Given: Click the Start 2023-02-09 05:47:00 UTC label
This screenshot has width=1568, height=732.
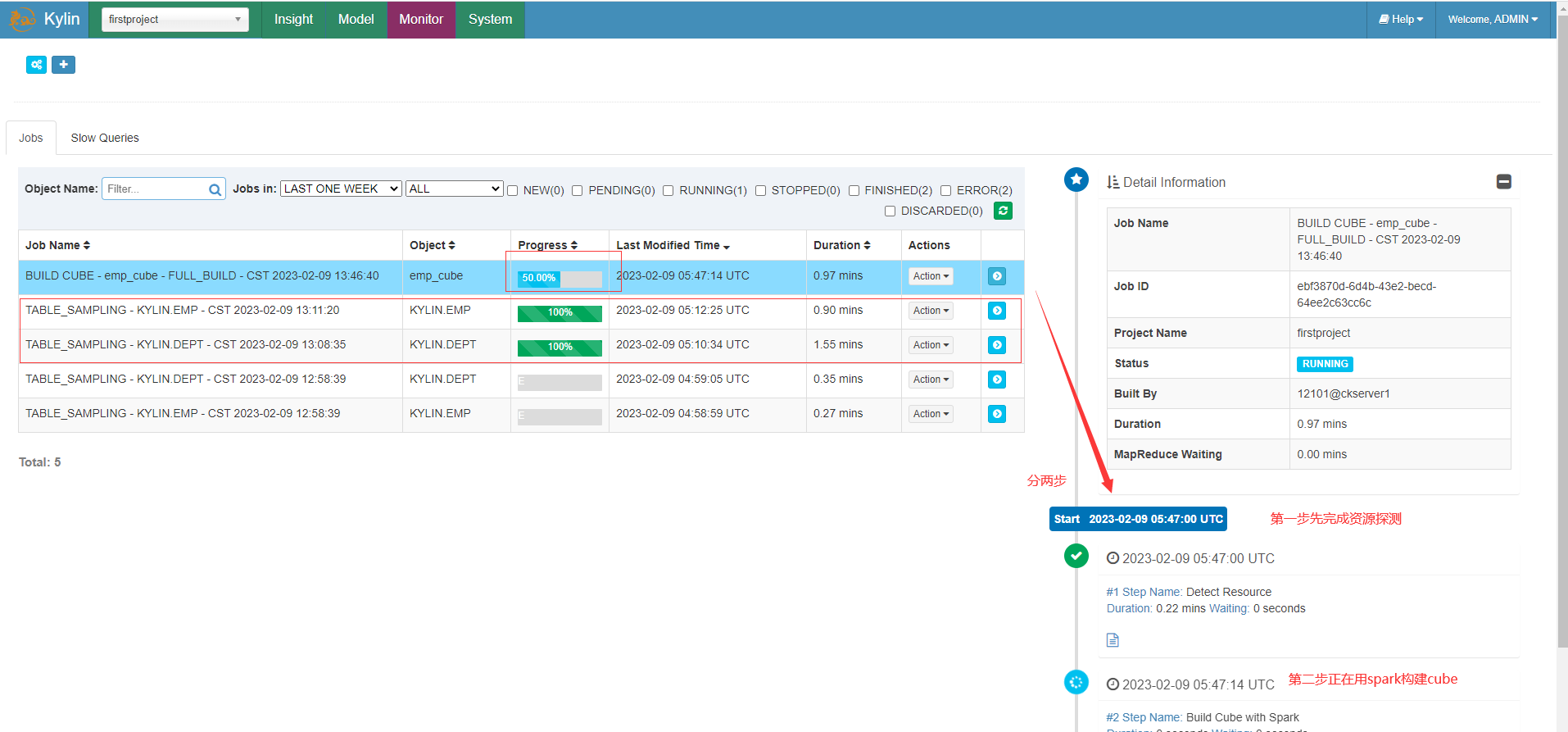Looking at the screenshot, I should (x=1138, y=519).
